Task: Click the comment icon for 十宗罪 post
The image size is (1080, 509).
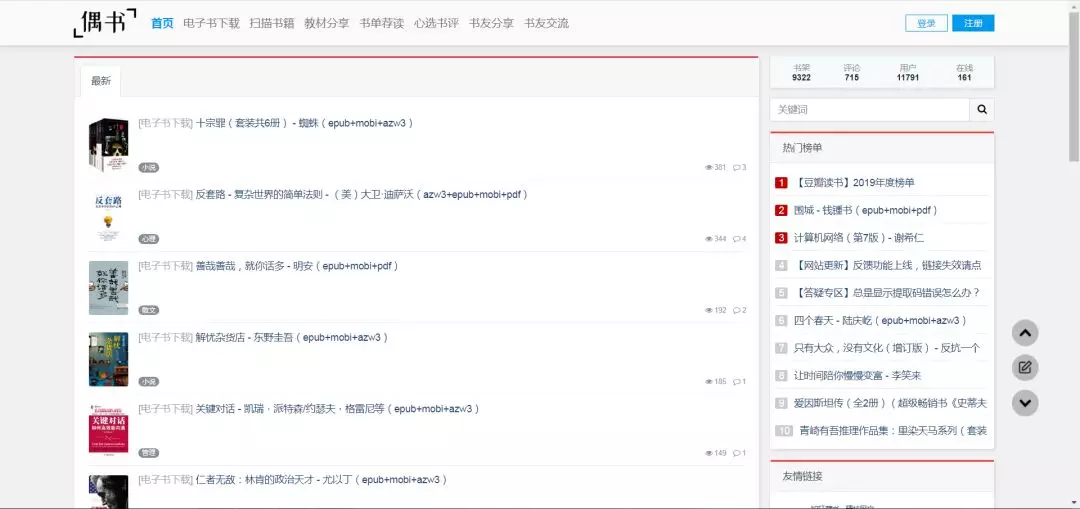Action: coord(736,167)
